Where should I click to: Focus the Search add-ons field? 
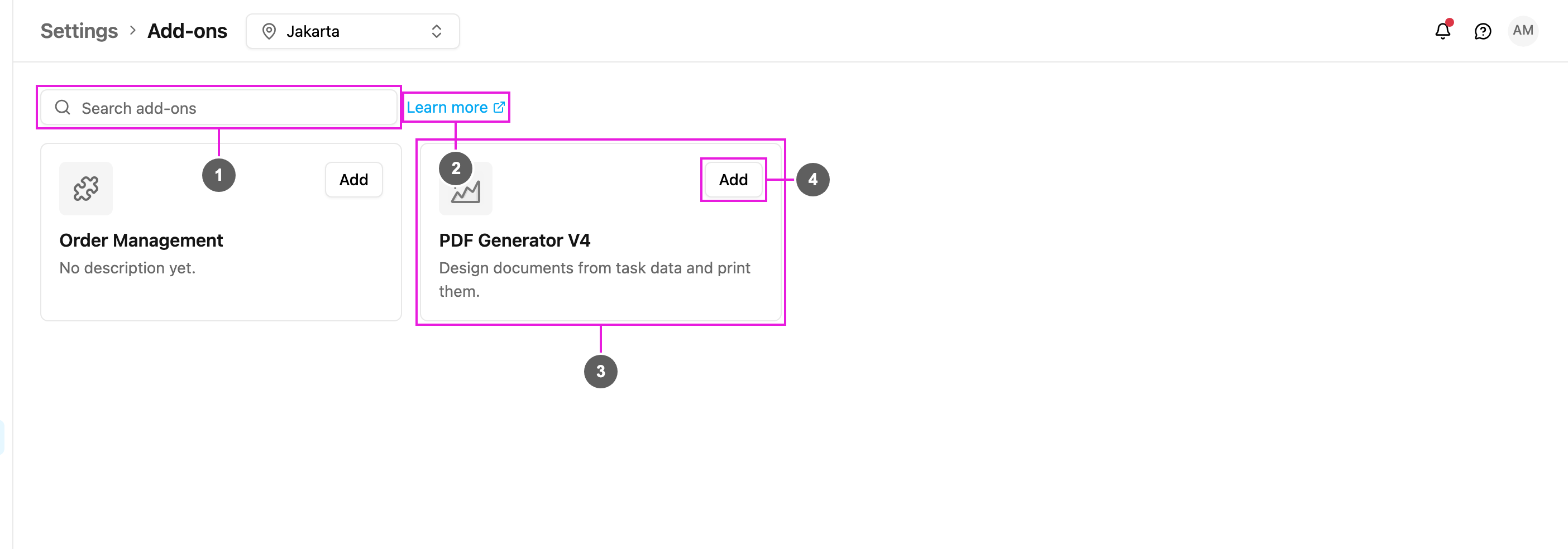point(219,108)
